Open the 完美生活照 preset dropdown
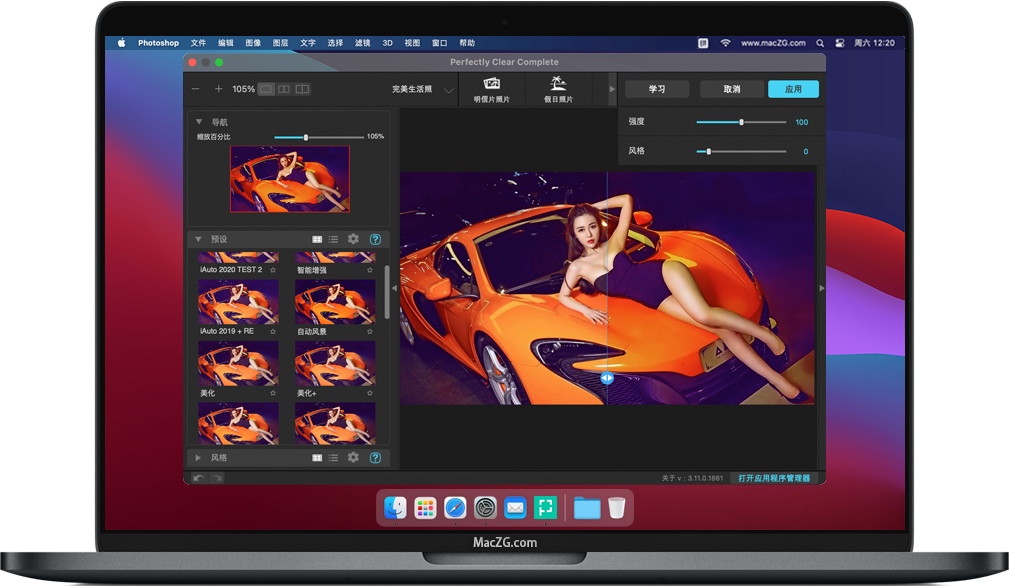The width and height of the screenshot is (1009, 586). [449, 90]
